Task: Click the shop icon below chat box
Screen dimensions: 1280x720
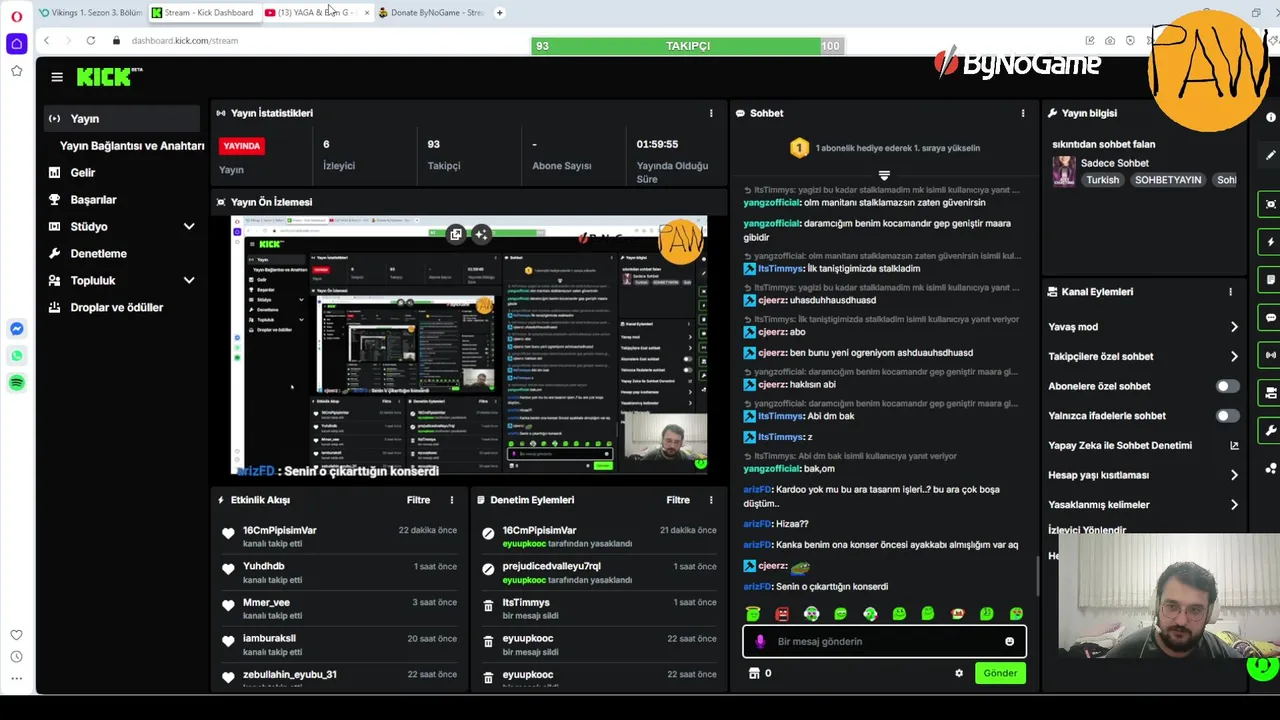Action: pos(754,673)
